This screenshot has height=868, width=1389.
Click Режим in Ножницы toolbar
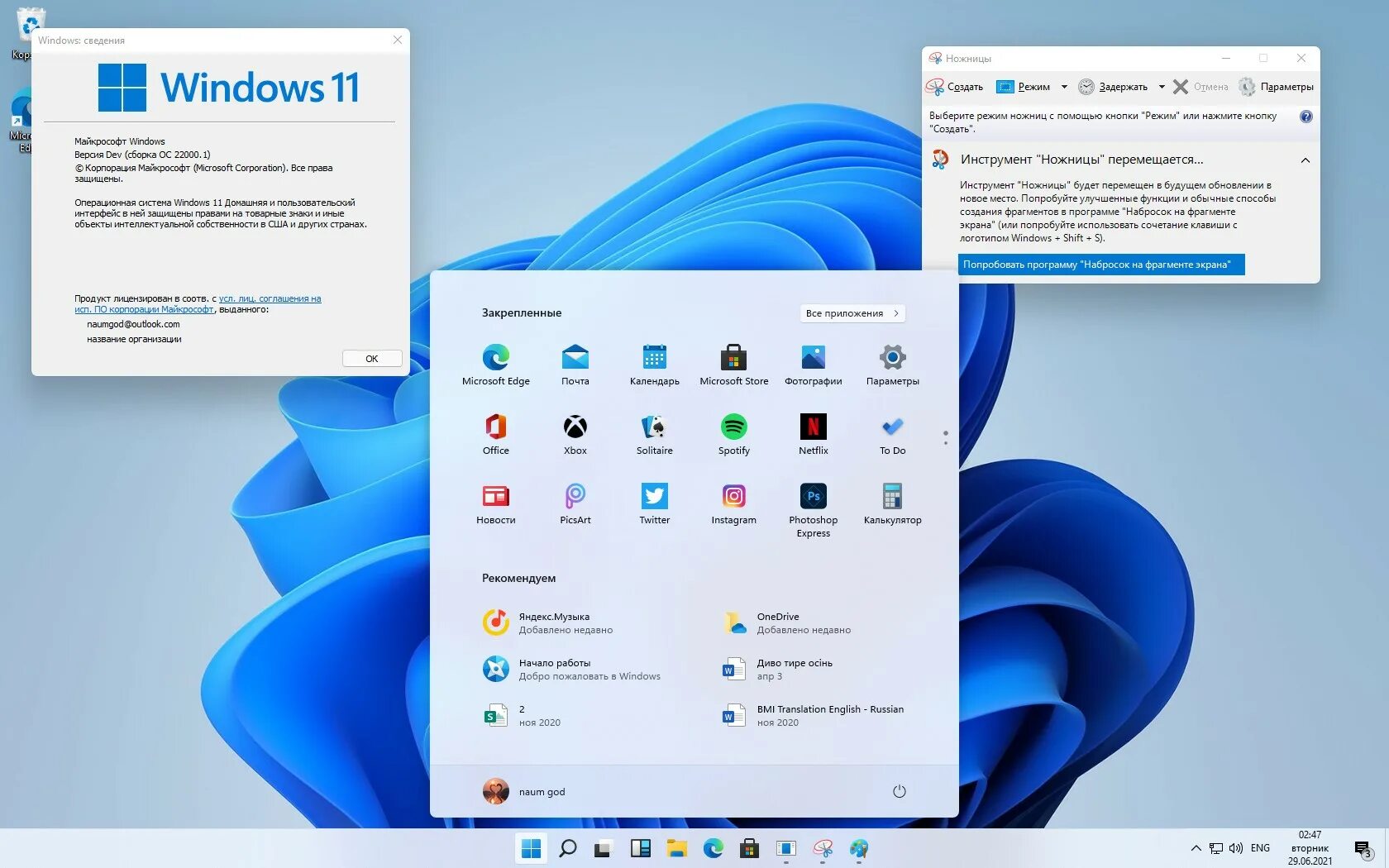pos(1024,87)
